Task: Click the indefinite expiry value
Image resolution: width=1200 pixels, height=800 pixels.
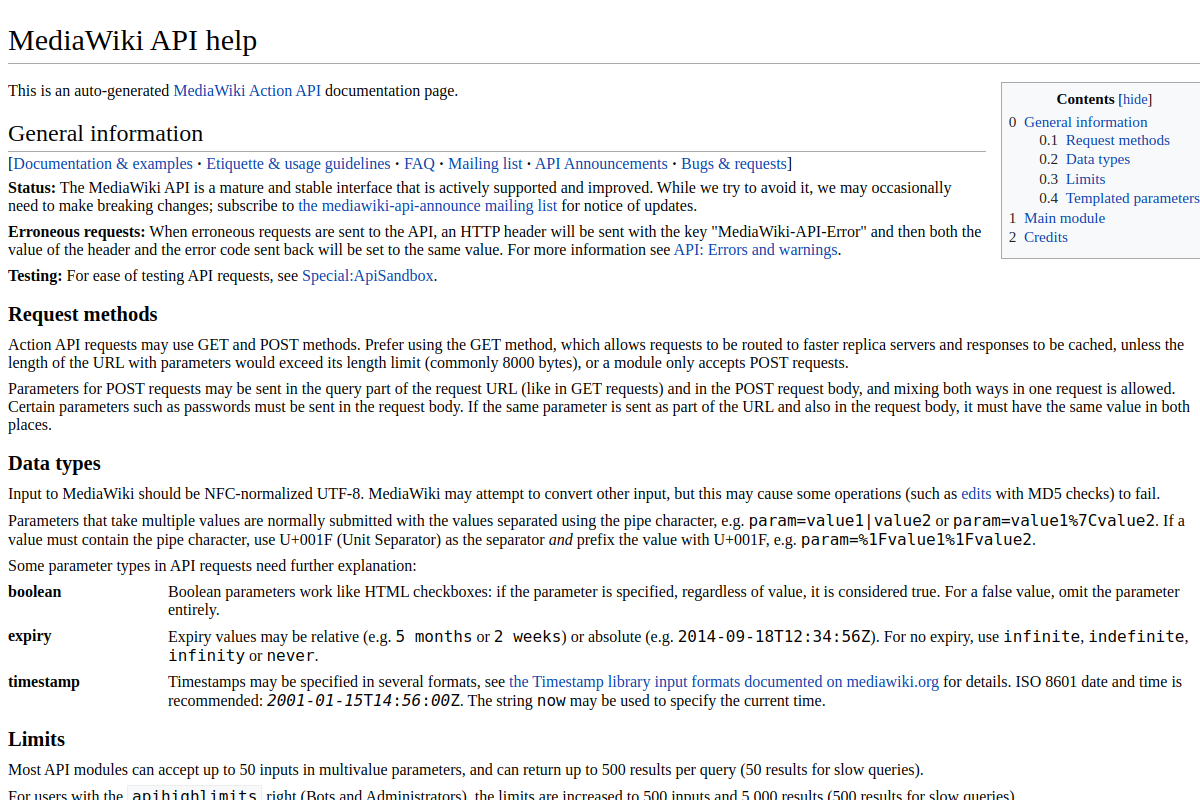Action: pyautogui.click(x=1137, y=636)
